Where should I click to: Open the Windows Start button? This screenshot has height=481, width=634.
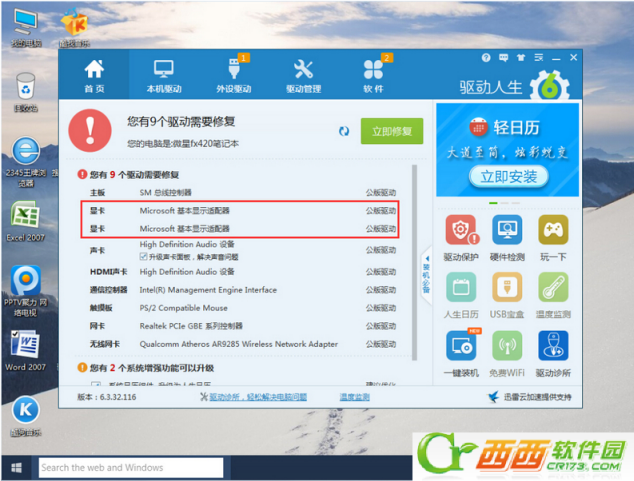coord(16,468)
